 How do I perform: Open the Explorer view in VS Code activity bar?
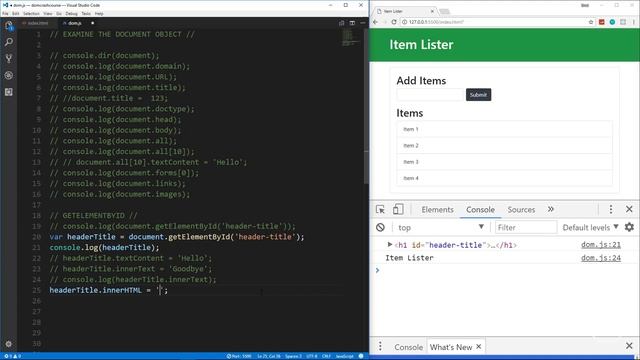9,26
